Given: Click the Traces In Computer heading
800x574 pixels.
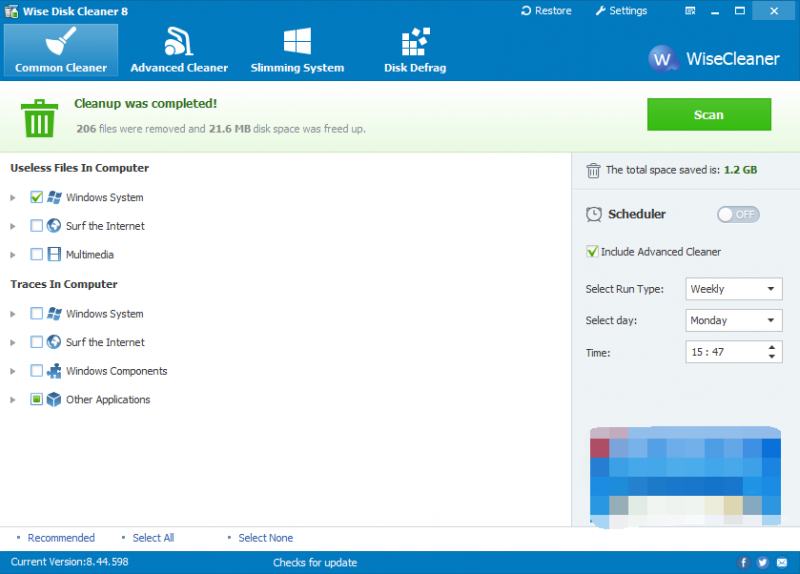Looking at the screenshot, I should pyautogui.click(x=64, y=284).
